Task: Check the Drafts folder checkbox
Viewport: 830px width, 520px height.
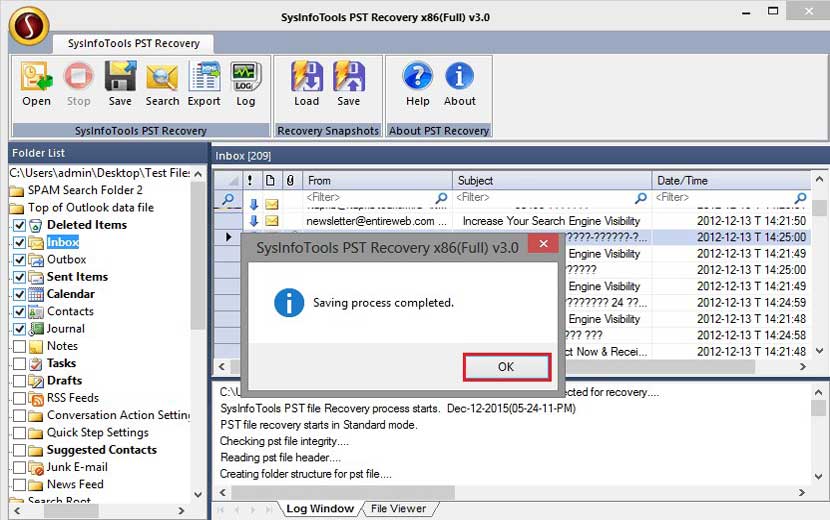Action: [x=20, y=381]
